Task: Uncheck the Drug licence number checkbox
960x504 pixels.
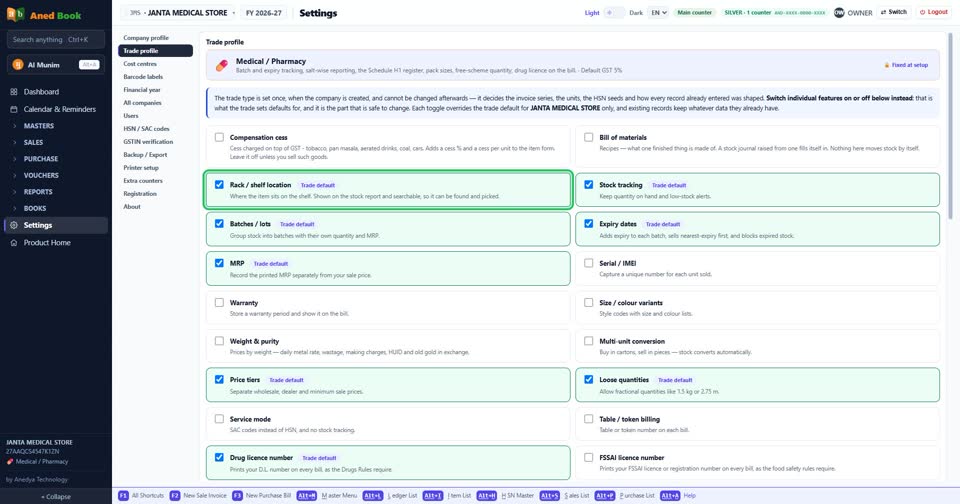Action: point(219,457)
